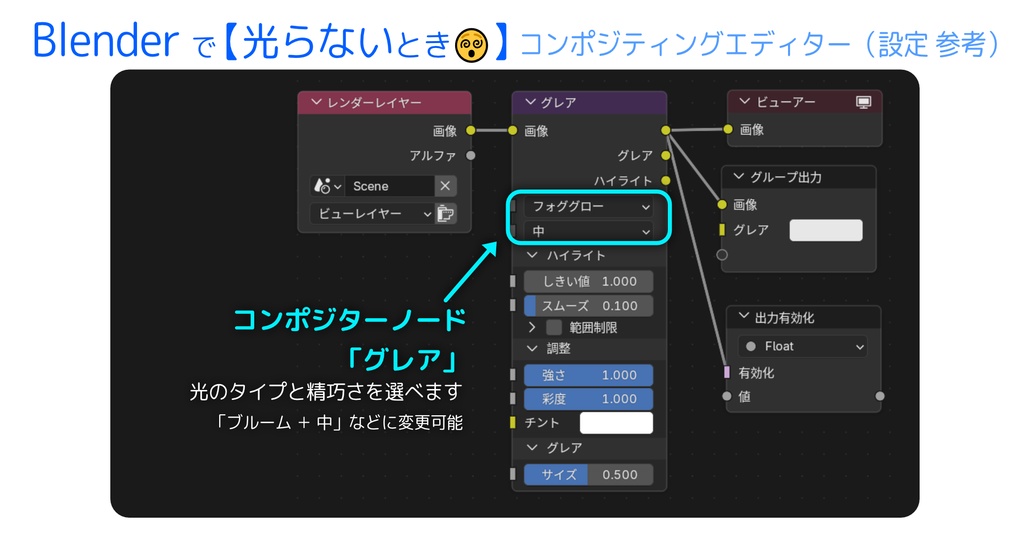
Task: Adjust the スムーズ 0.100 slider
Action: (588, 306)
